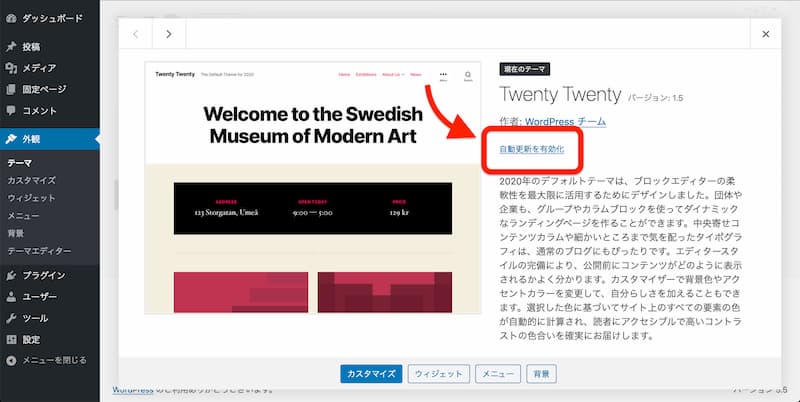This screenshot has height=402, width=800.
Task: Go to the previous theme with left chevron
Action: (x=136, y=34)
